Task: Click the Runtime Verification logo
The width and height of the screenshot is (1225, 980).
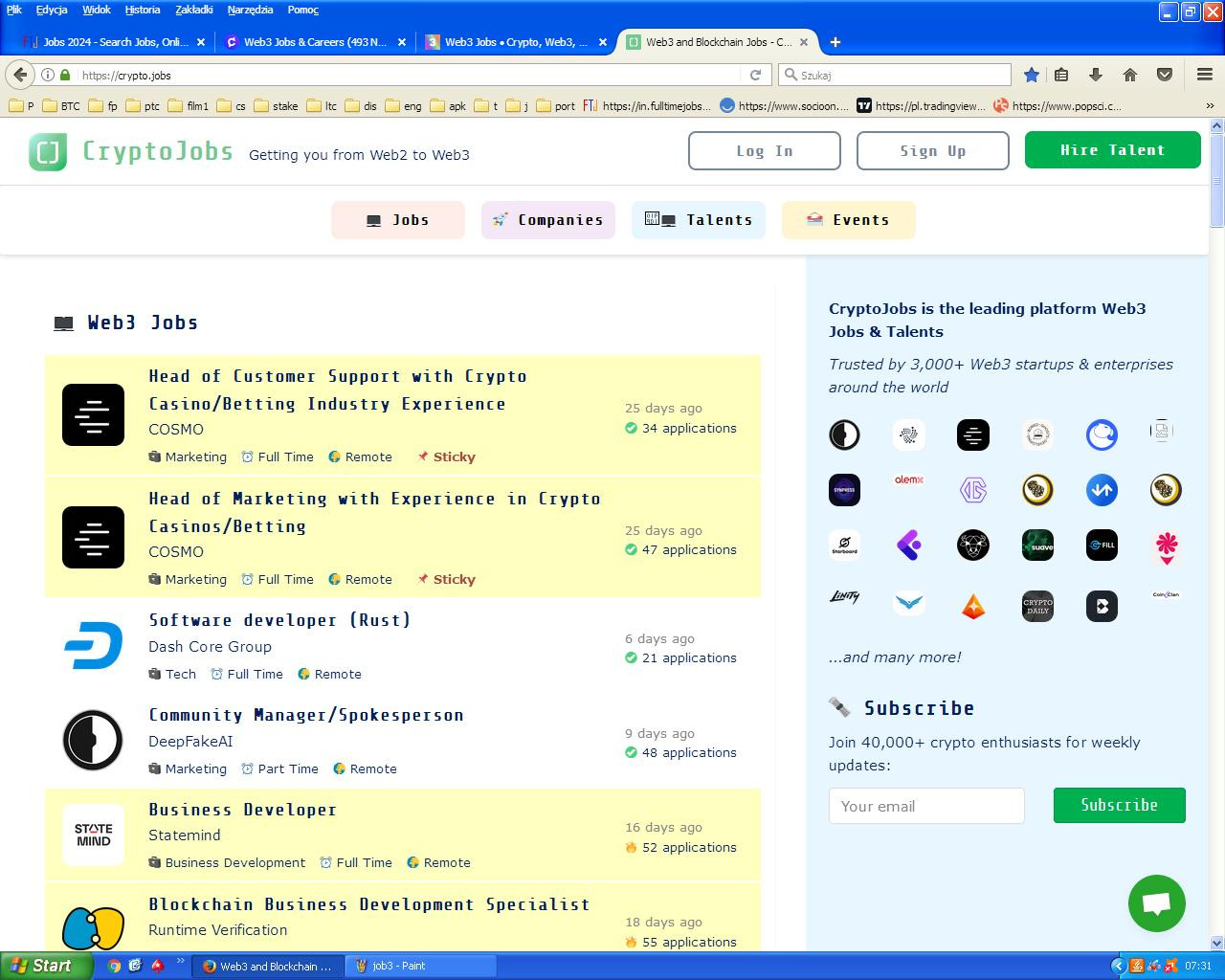Action: click(x=93, y=927)
